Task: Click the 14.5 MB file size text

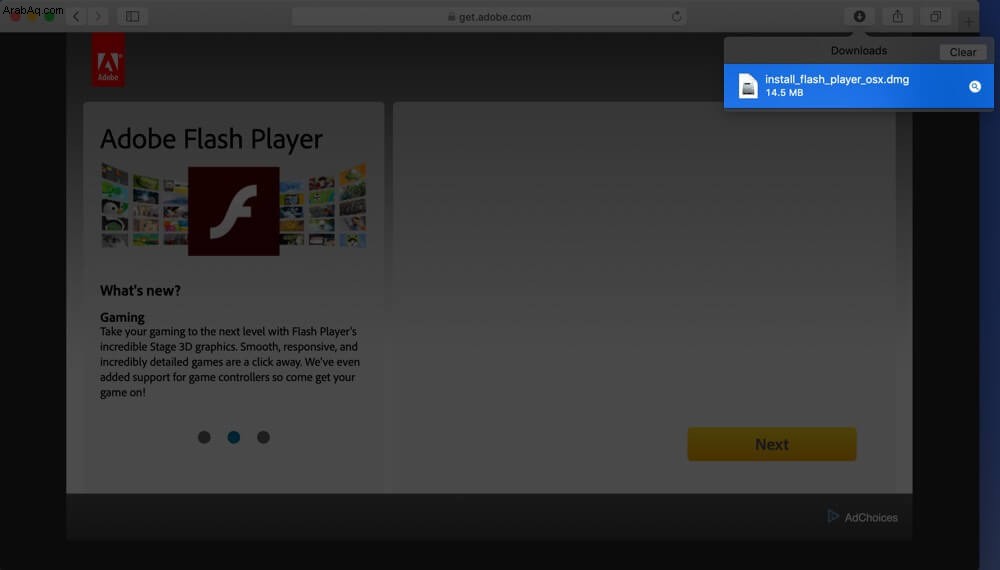Action: click(784, 93)
